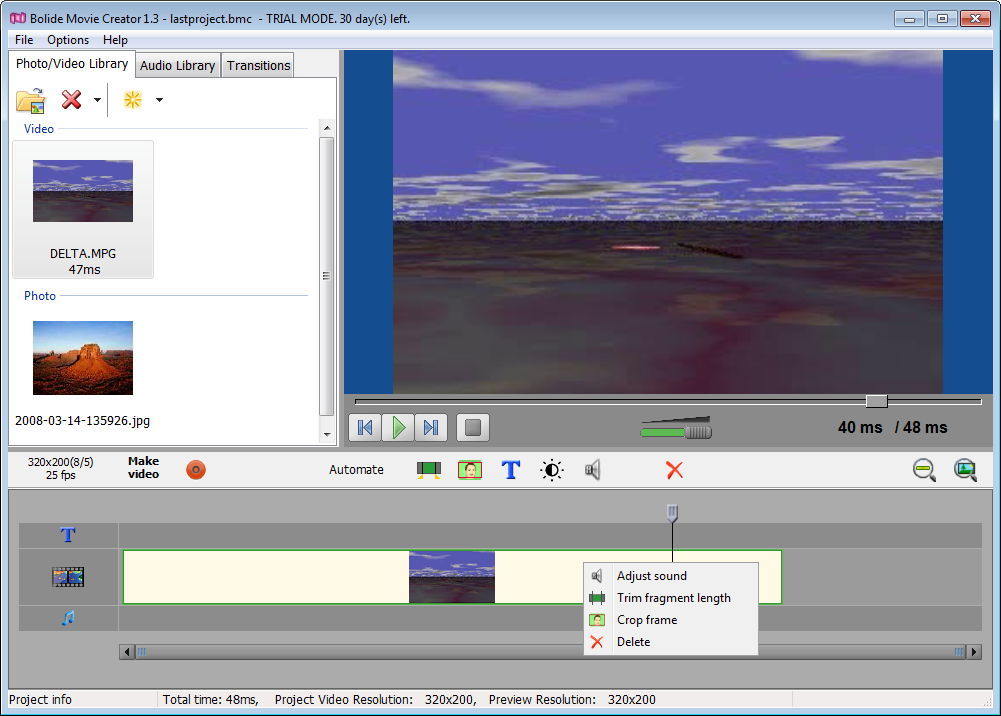
Task: Click the speaker sound adjust toolbar icon
Action: [x=592, y=470]
